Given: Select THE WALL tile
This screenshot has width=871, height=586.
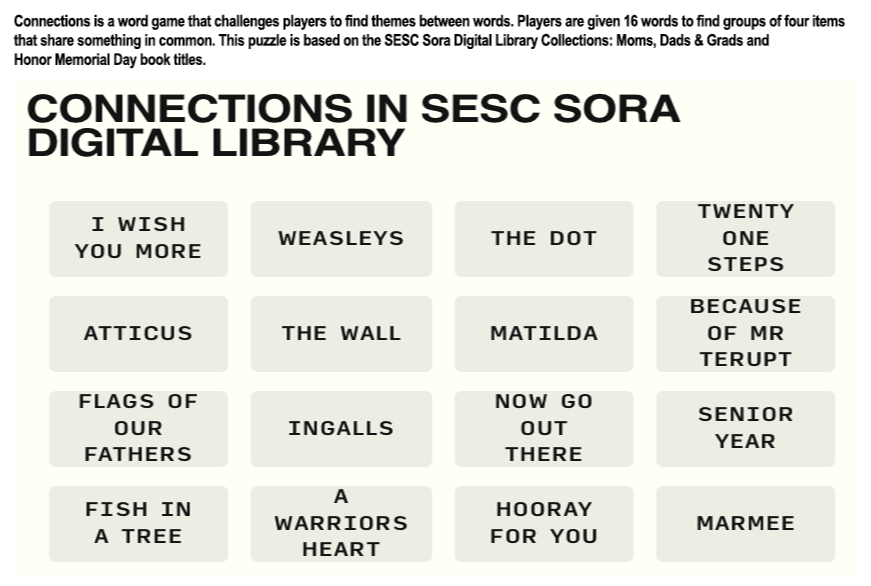Looking at the screenshot, I should point(341,334).
